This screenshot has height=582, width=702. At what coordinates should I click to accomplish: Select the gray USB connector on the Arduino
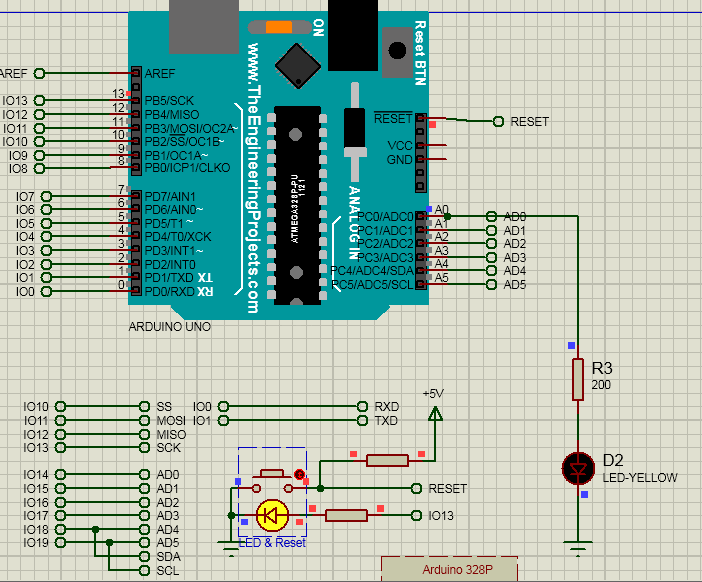pyautogui.click(x=204, y=27)
